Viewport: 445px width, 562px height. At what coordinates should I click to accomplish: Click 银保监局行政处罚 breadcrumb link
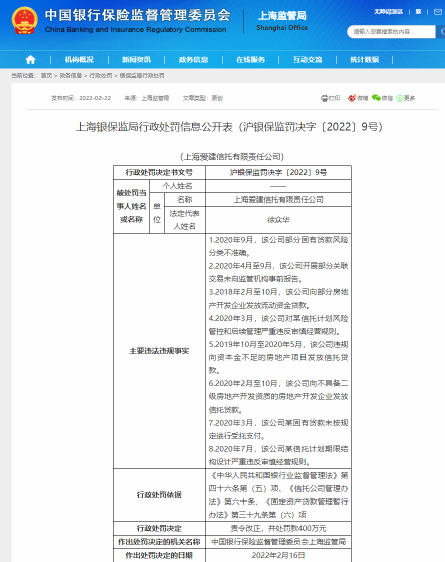[x=142, y=75]
